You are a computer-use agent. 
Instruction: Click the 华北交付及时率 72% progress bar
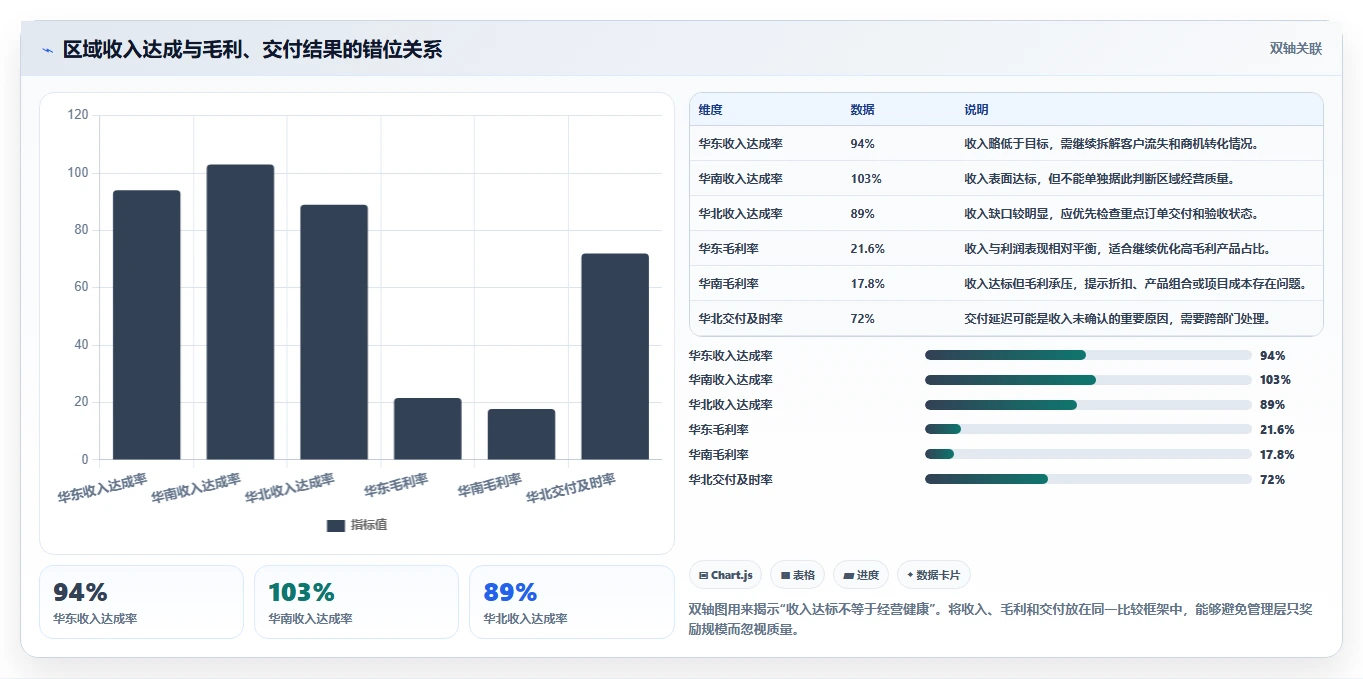tap(1088, 479)
